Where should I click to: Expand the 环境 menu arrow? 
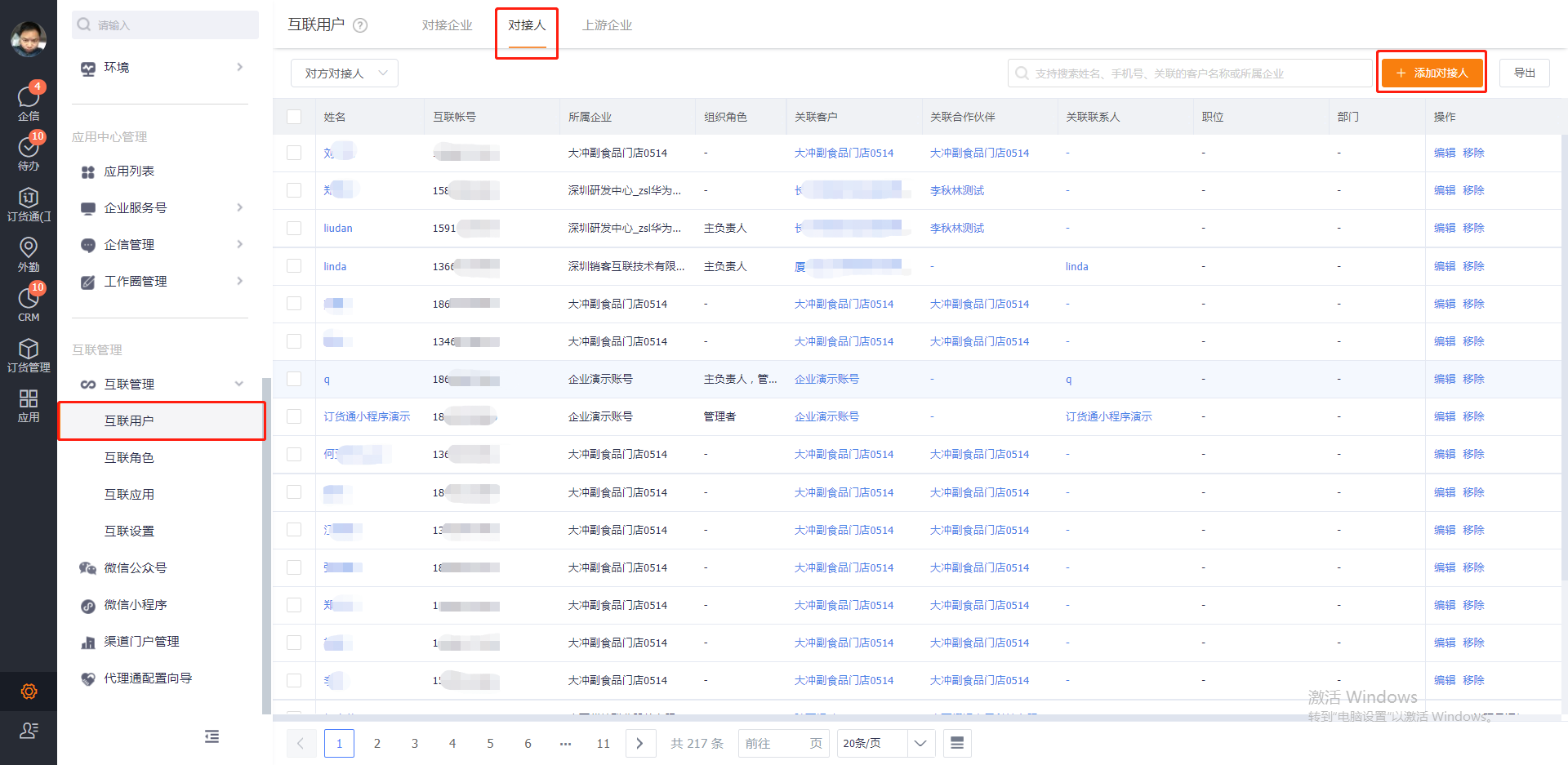(239, 67)
